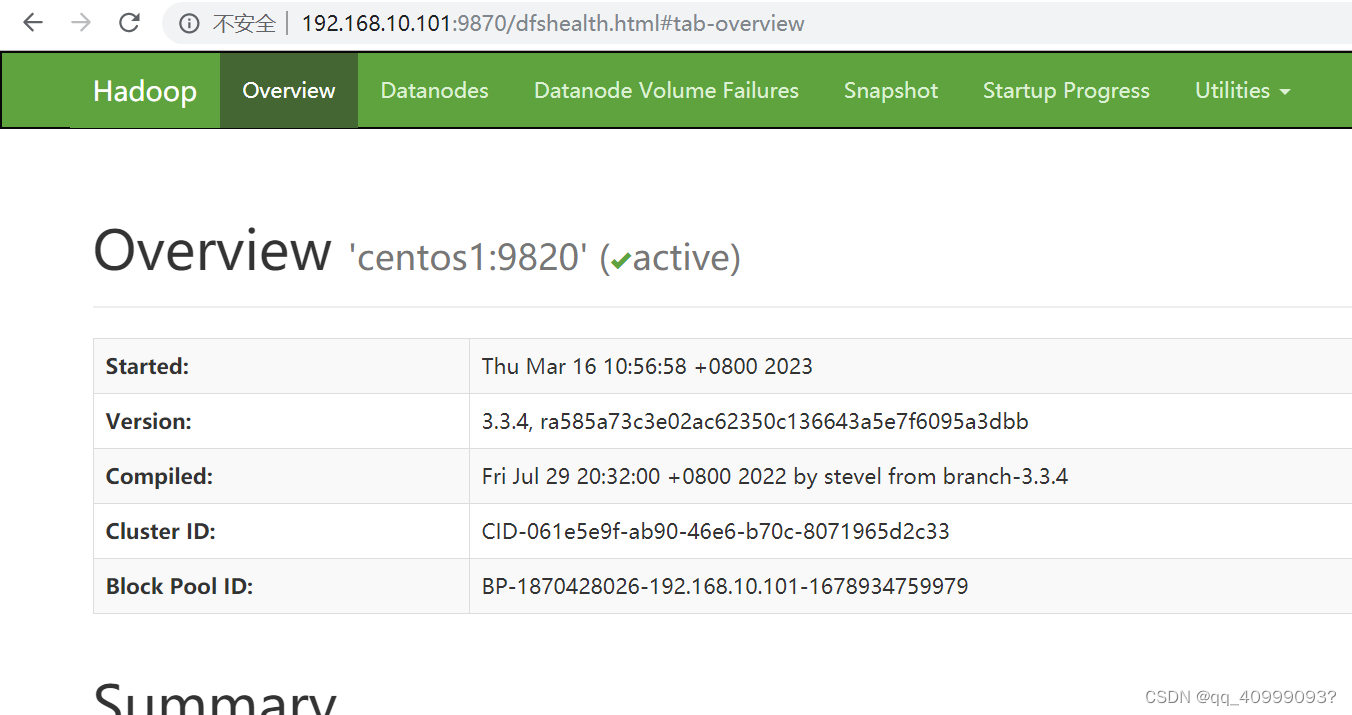The height and width of the screenshot is (715, 1352).
Task: Open the site security info popup
Action: tap(188, 23)
